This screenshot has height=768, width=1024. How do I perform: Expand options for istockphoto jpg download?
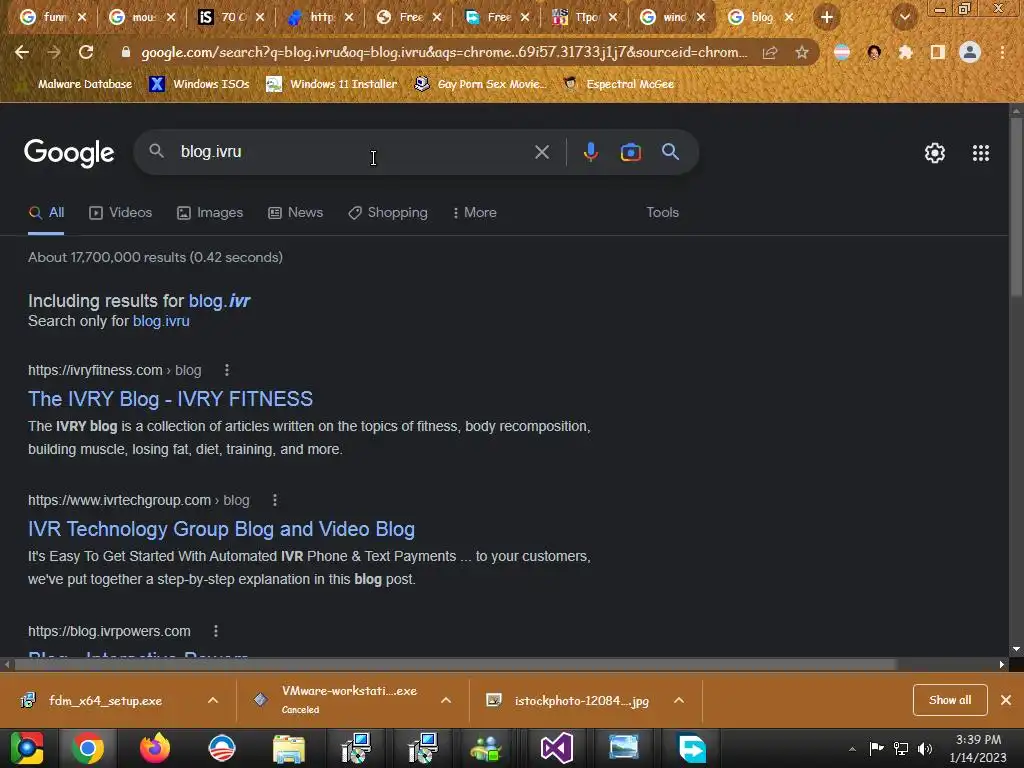click(679, 700)
